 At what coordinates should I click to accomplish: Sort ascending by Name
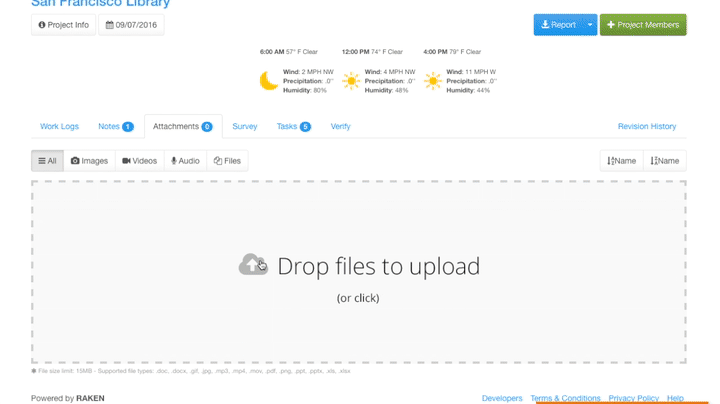click(621, 161)
